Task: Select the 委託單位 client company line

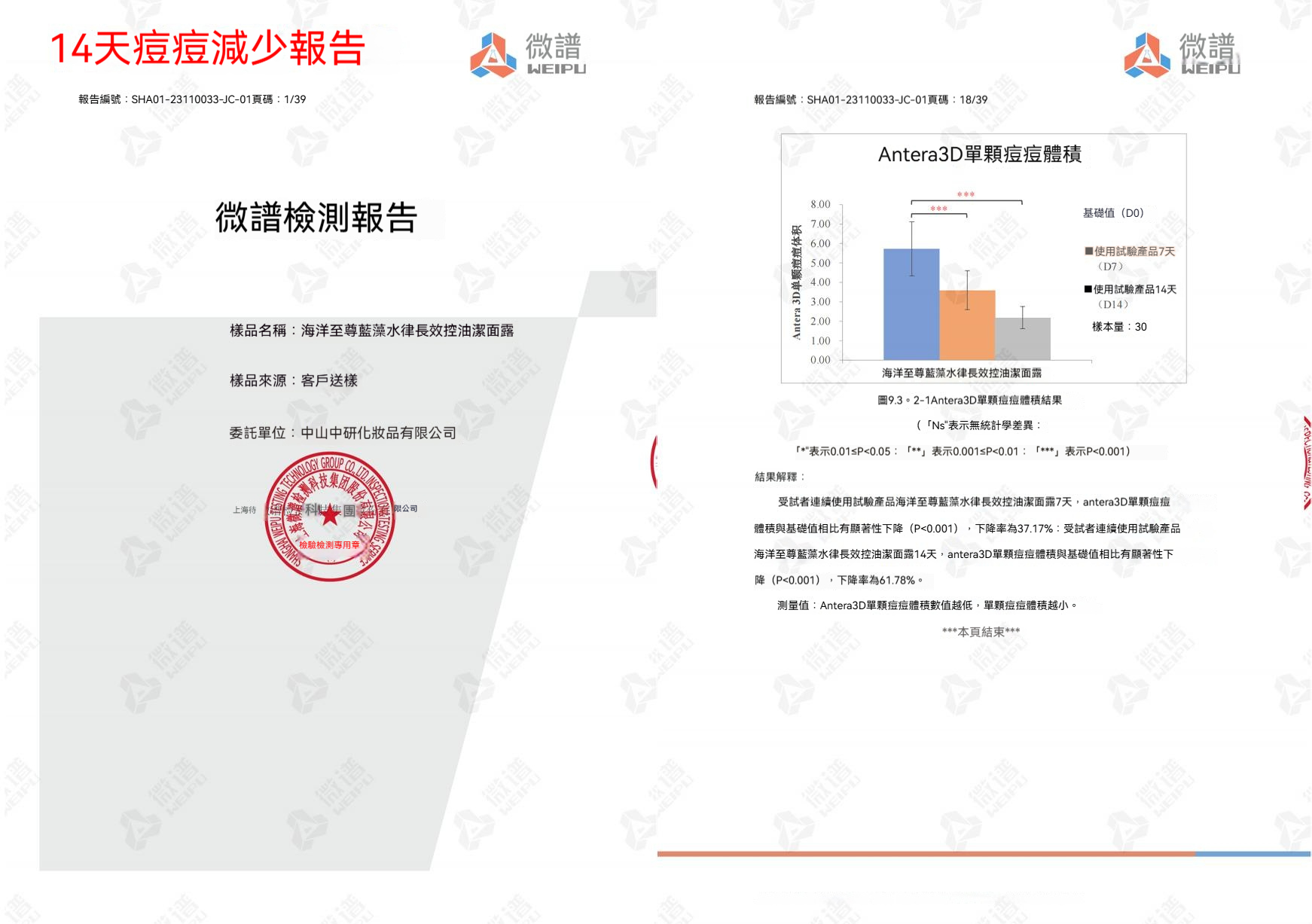Action: (343, 433)
